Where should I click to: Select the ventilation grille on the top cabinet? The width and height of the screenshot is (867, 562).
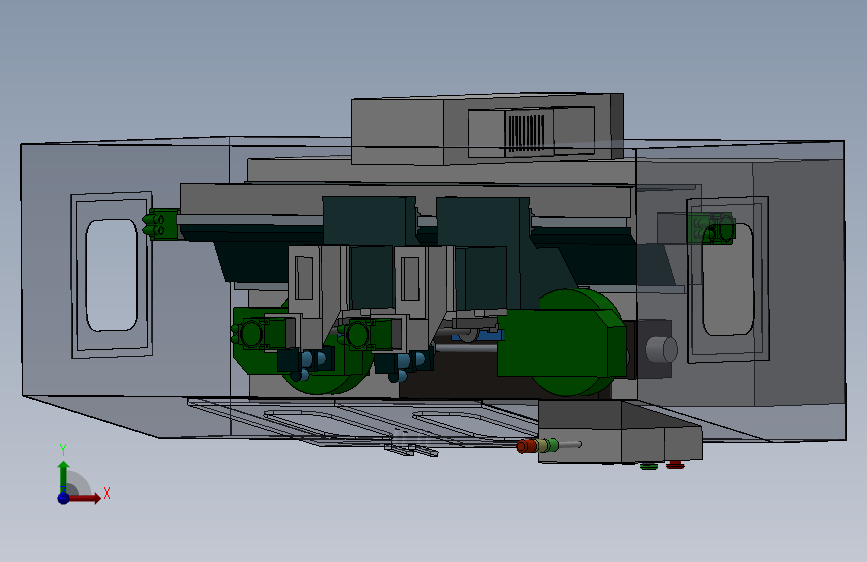pyautogui.click(x=526, y=133)
